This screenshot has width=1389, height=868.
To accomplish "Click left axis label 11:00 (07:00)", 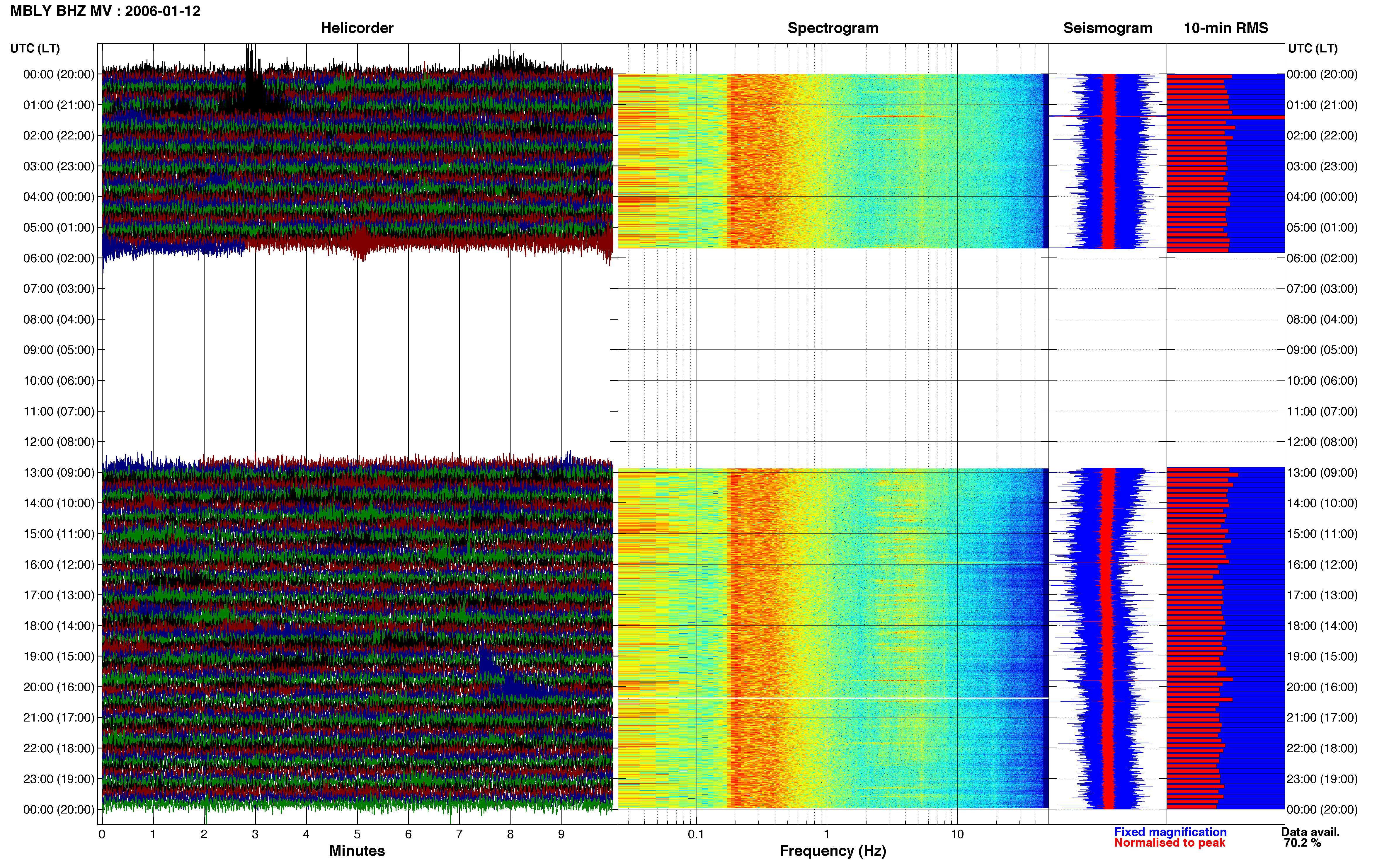I will (59, 411).
